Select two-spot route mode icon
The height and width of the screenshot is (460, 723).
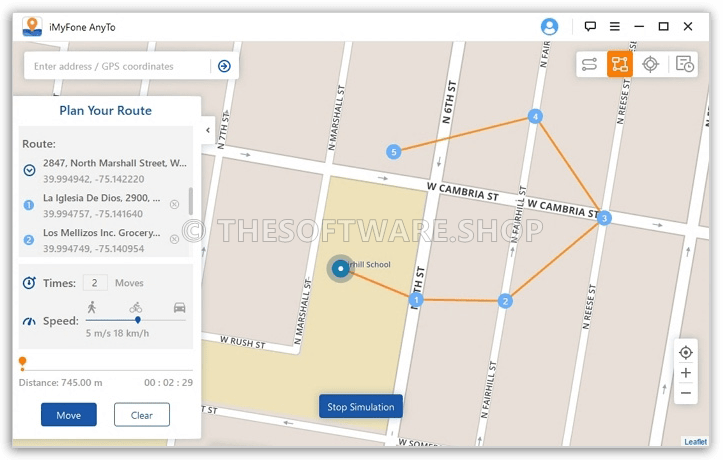589,64
